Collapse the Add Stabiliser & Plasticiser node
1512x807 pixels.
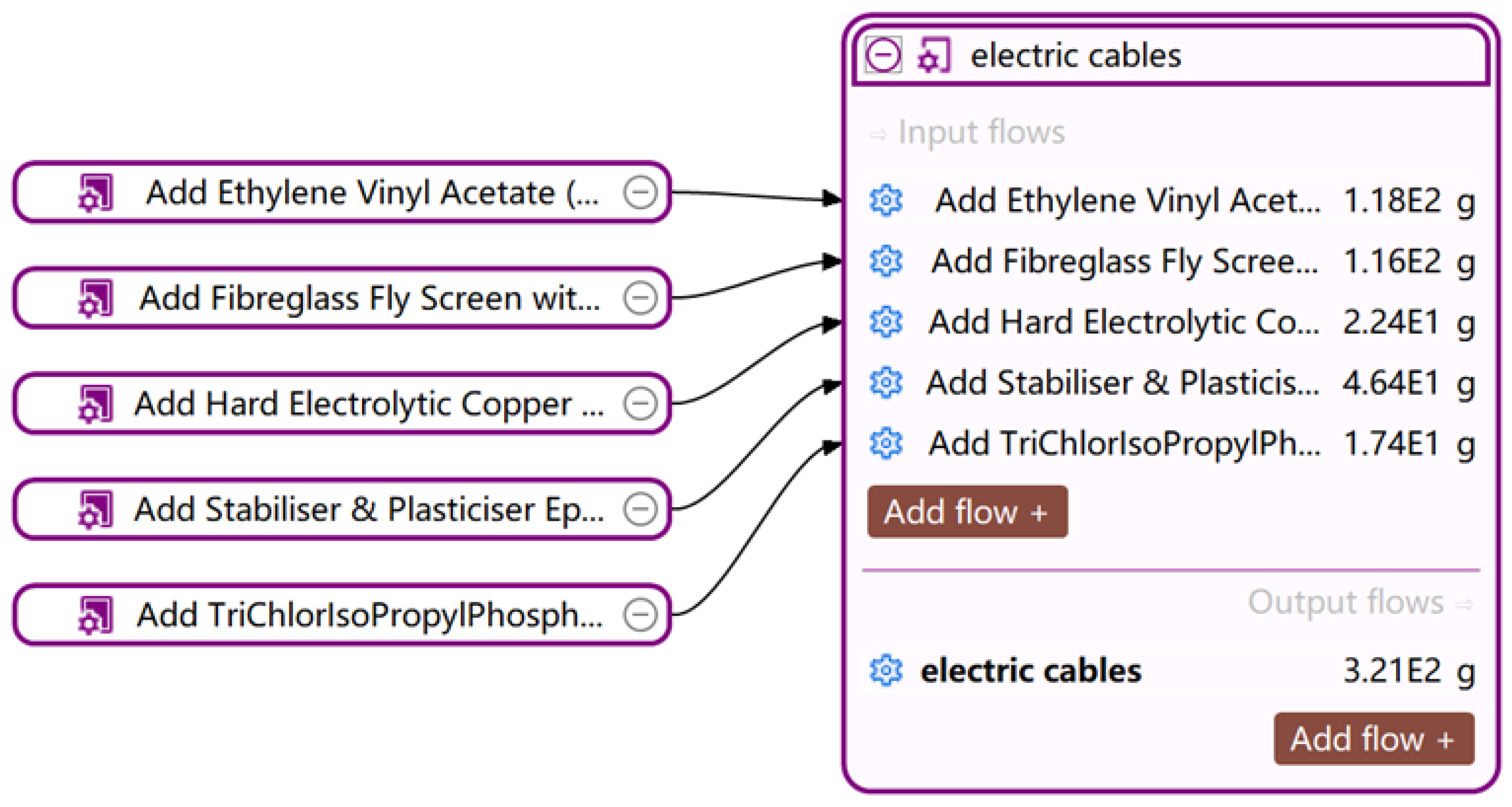(x=640, y=510)
